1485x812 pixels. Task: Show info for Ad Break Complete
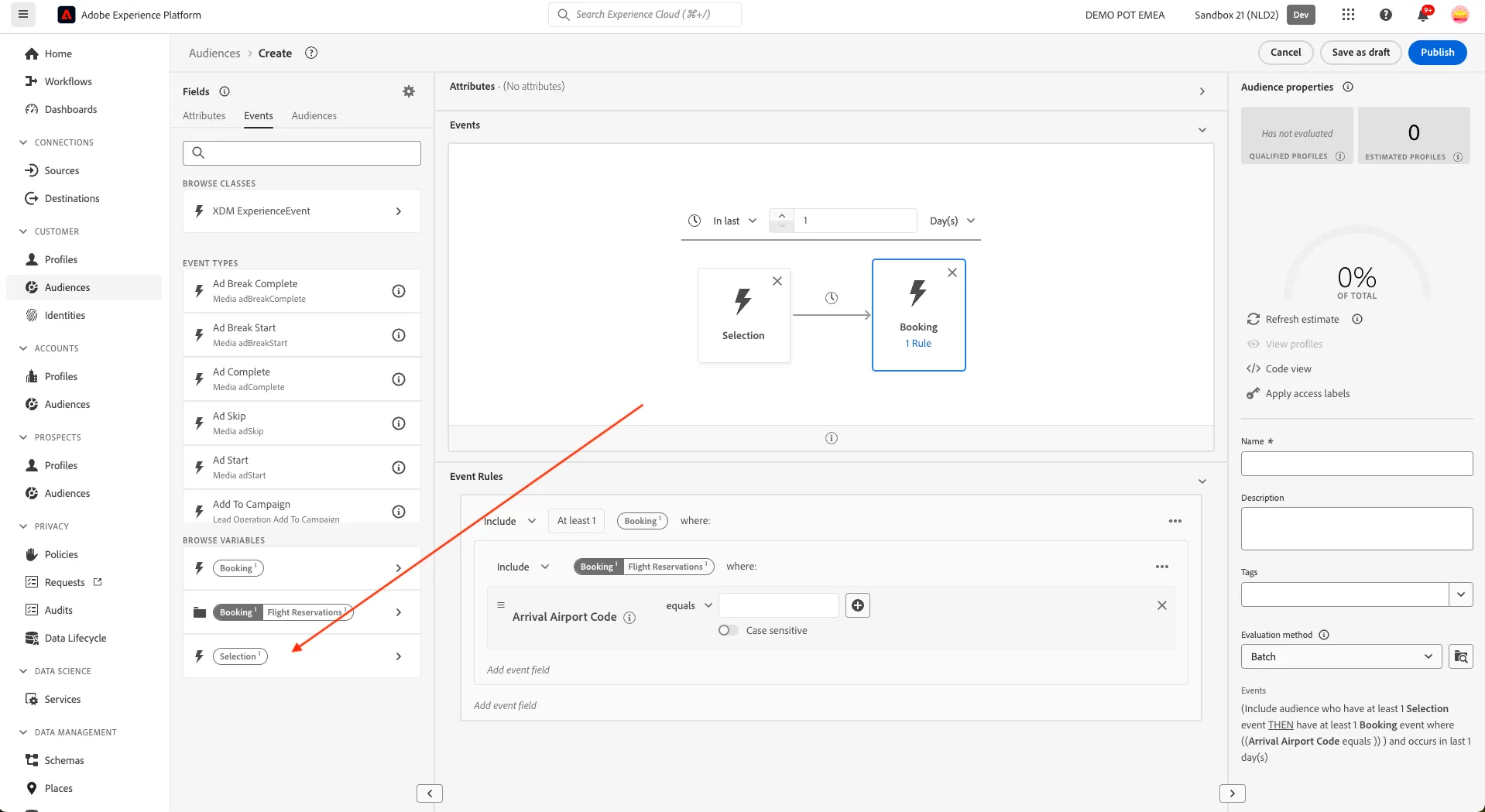399,291
